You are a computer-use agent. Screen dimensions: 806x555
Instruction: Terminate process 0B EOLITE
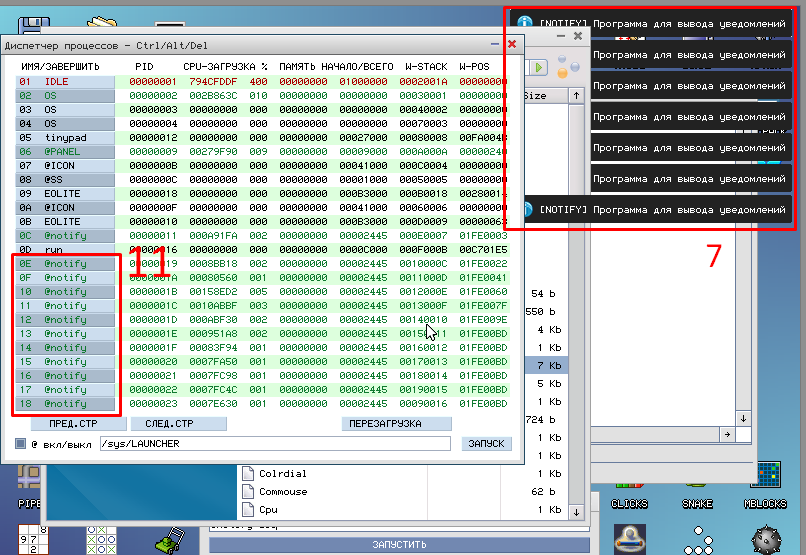pos(65,221)
